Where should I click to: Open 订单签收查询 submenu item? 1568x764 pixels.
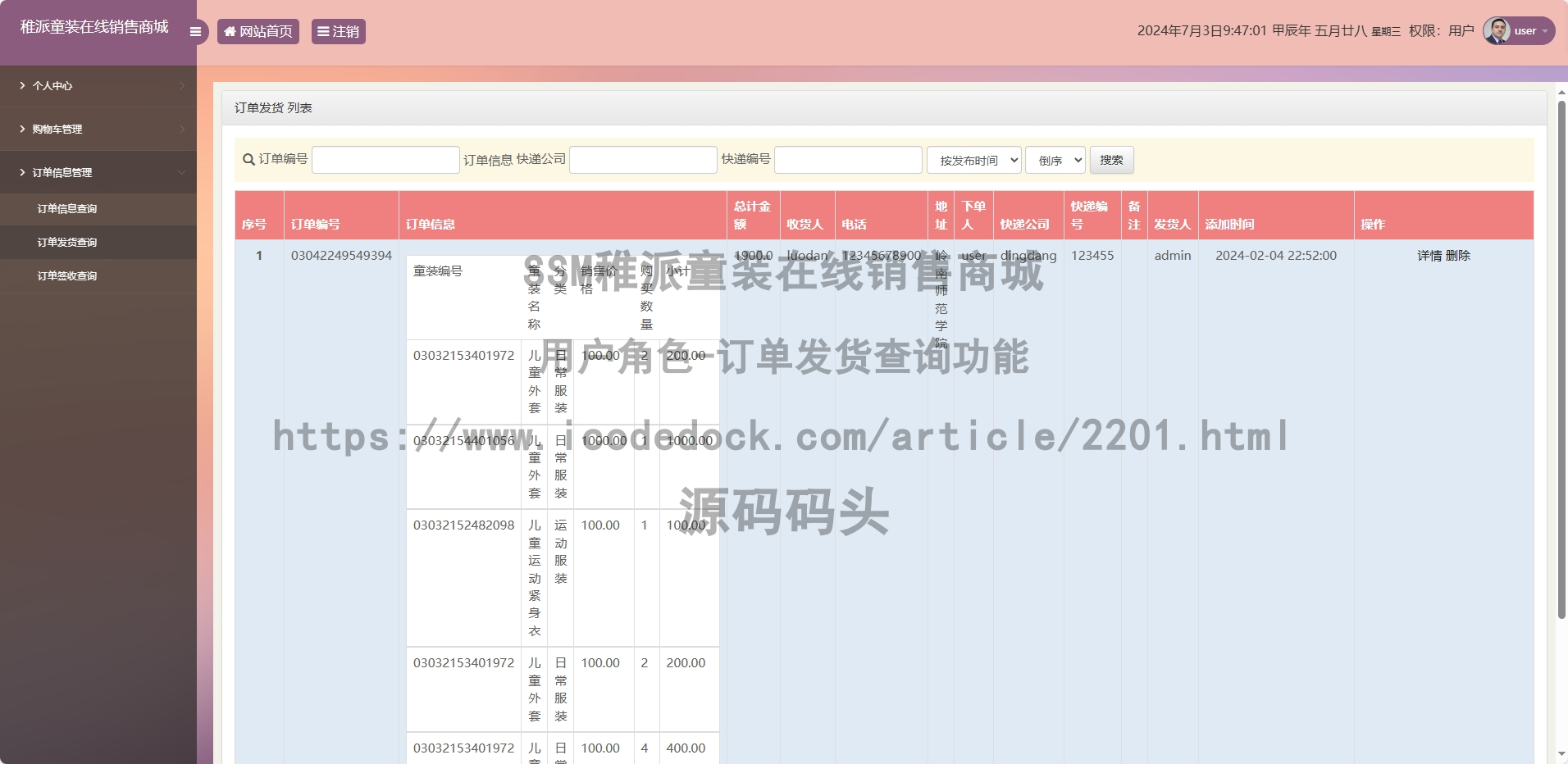[x=98, y=276]
